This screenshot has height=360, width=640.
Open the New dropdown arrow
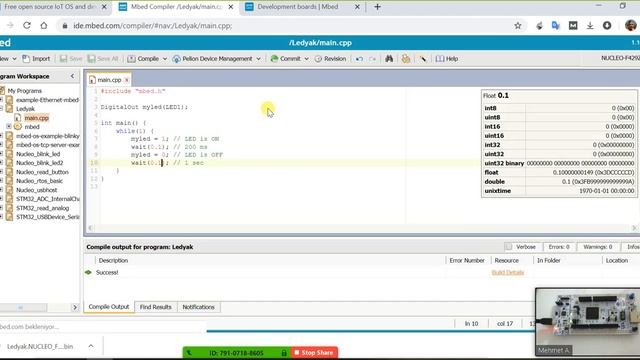coord(14,59)
